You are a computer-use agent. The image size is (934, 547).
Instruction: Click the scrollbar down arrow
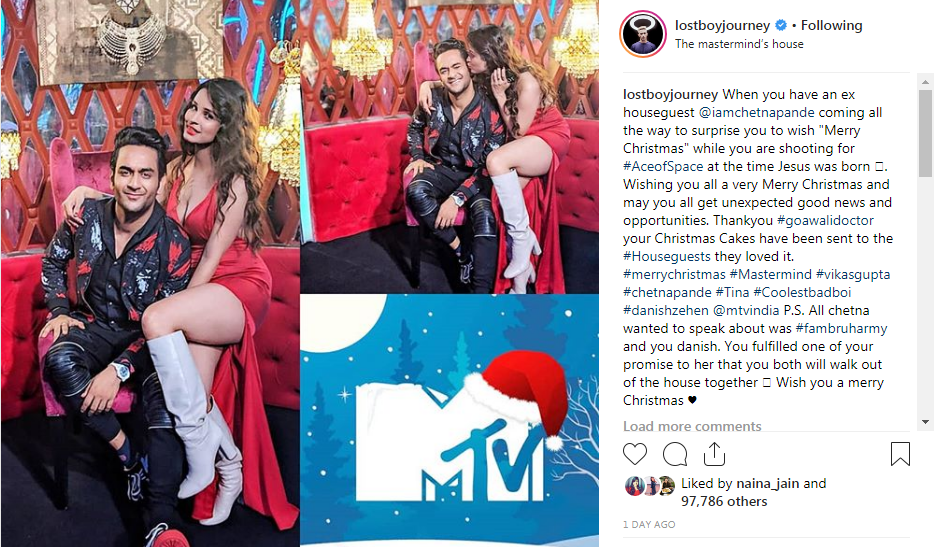click(925, 422)
